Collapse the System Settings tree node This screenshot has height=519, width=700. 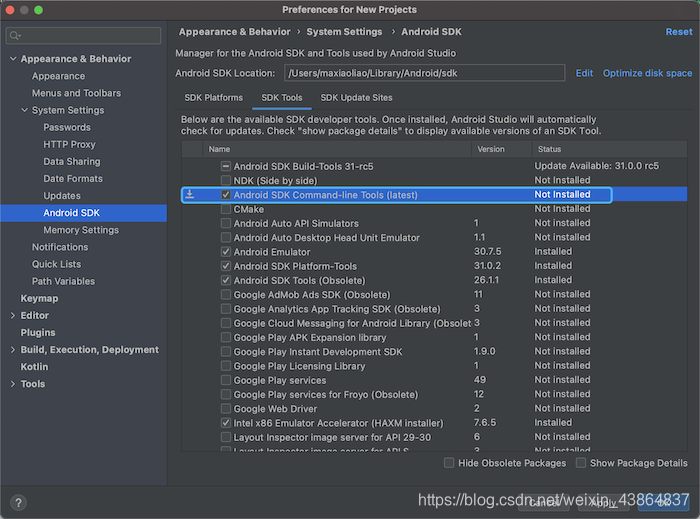[x=25, y=110]
